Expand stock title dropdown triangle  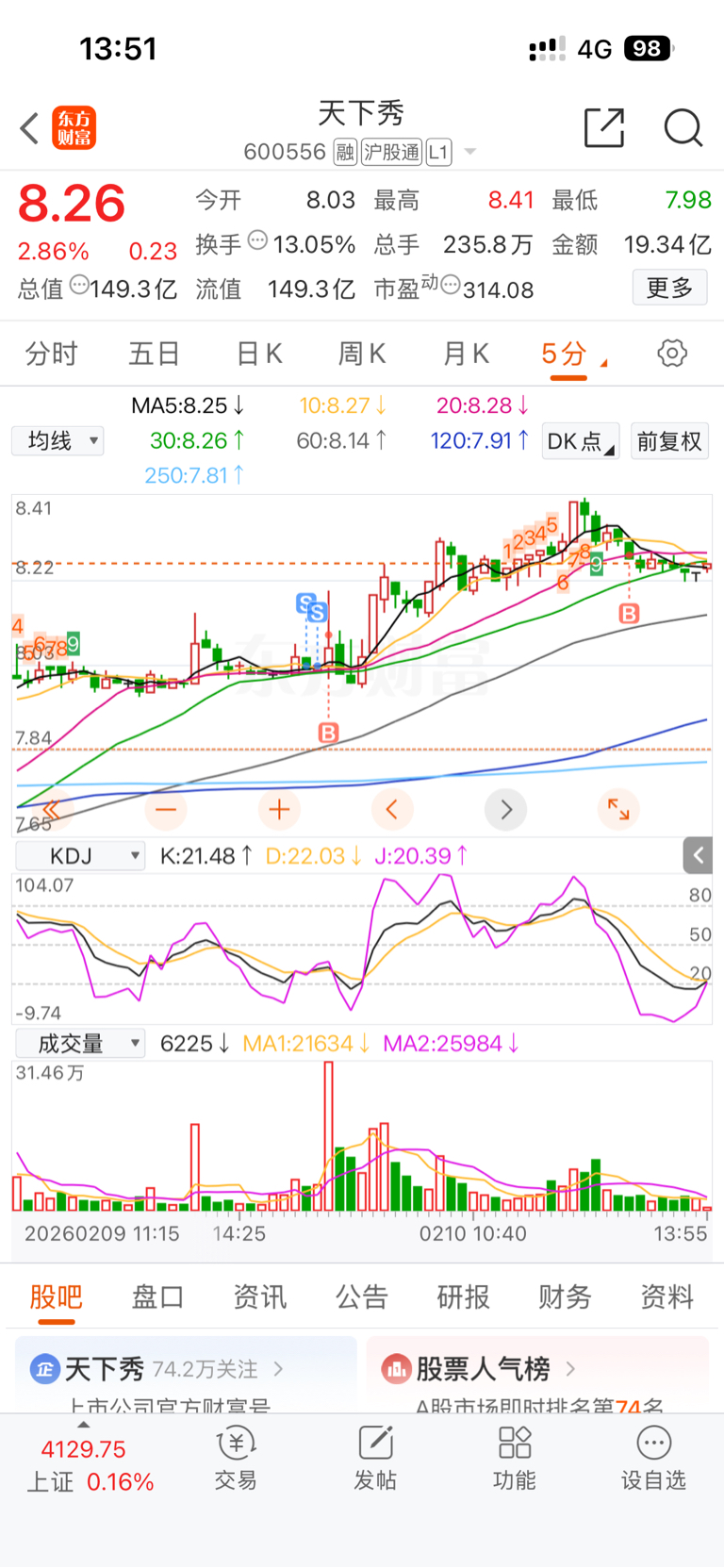click(469, 152)
